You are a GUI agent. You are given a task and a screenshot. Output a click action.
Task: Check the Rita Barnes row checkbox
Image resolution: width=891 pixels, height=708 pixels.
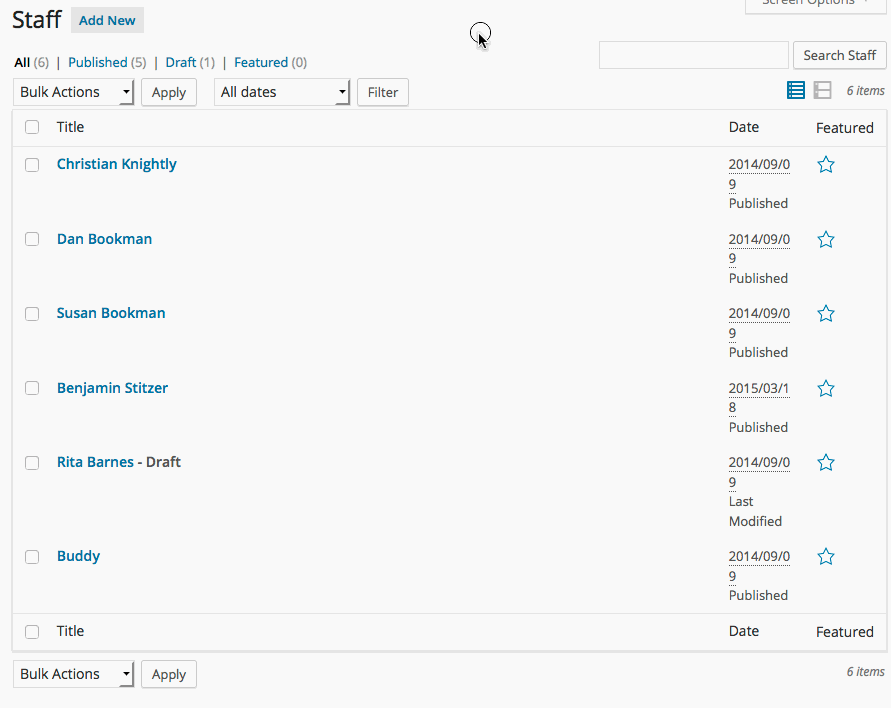[x=32, y=463]
